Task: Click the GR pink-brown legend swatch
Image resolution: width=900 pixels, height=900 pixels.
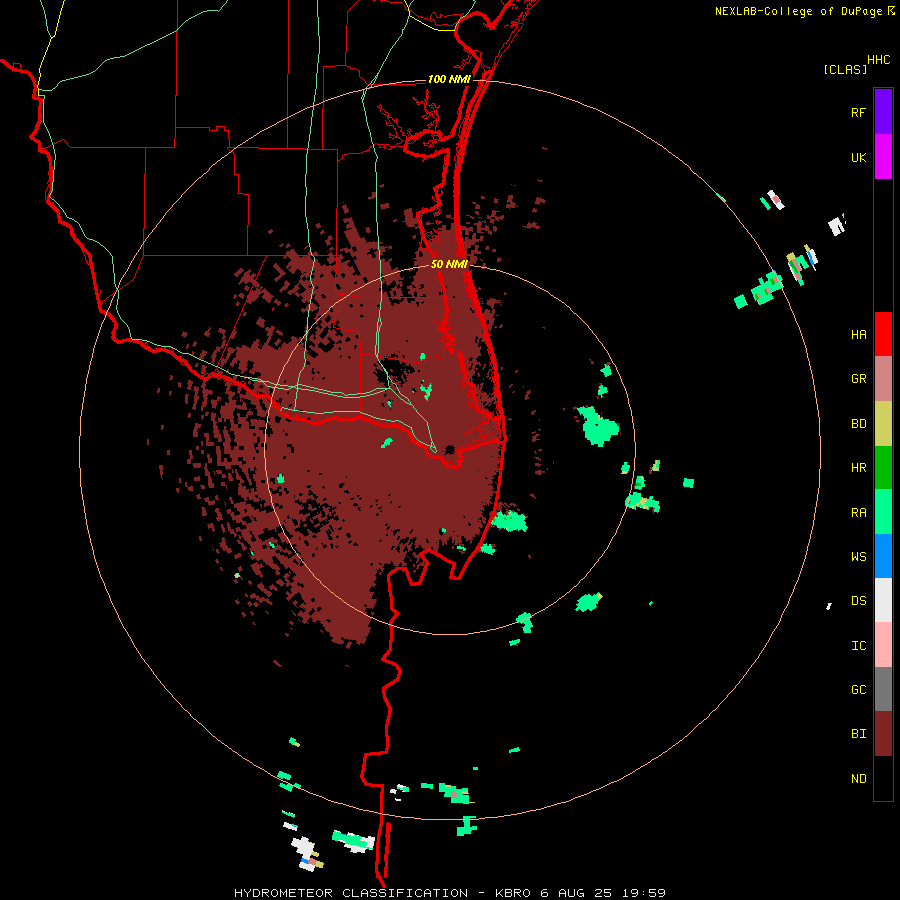Action: pos(883,379)
